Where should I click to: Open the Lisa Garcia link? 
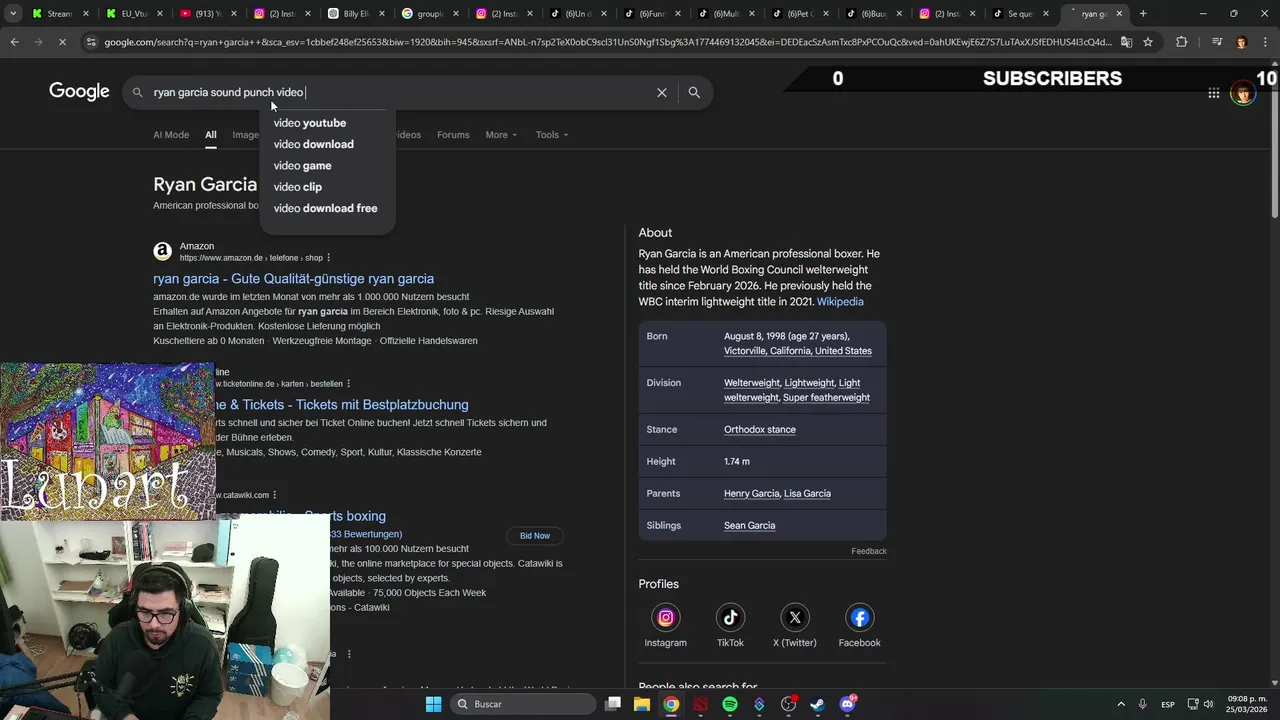(x=807, y=494)
